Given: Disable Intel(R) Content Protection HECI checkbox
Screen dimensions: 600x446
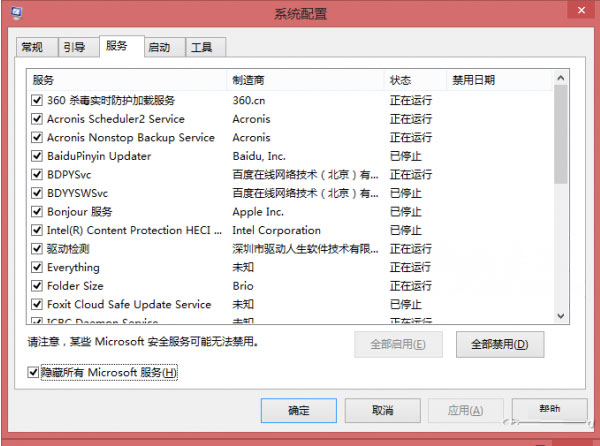Looking at the screenshot, I should pos(37,230).
